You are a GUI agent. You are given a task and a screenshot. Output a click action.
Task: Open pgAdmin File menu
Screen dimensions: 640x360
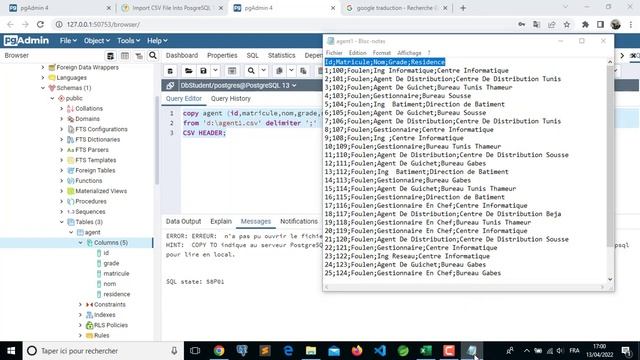point(68,40)
